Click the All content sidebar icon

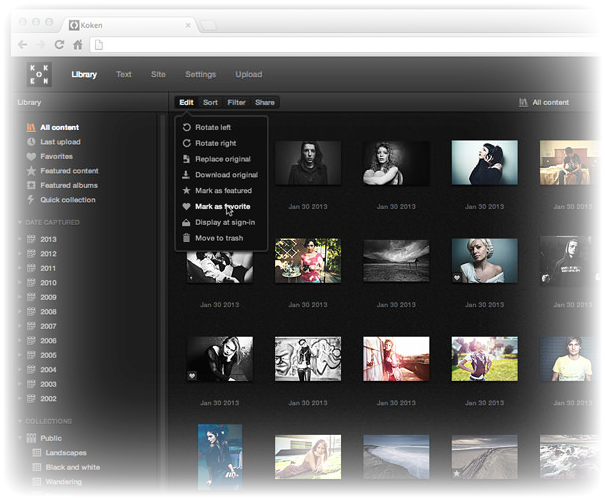click(x=31, y=127)
